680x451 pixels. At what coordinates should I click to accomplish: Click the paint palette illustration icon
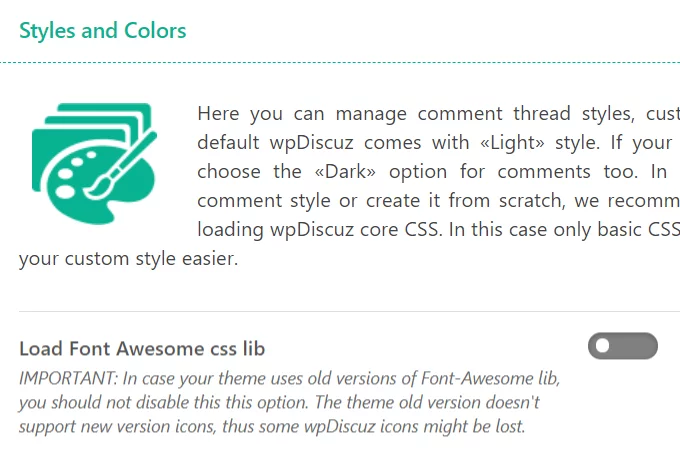[x=95, y=163]
